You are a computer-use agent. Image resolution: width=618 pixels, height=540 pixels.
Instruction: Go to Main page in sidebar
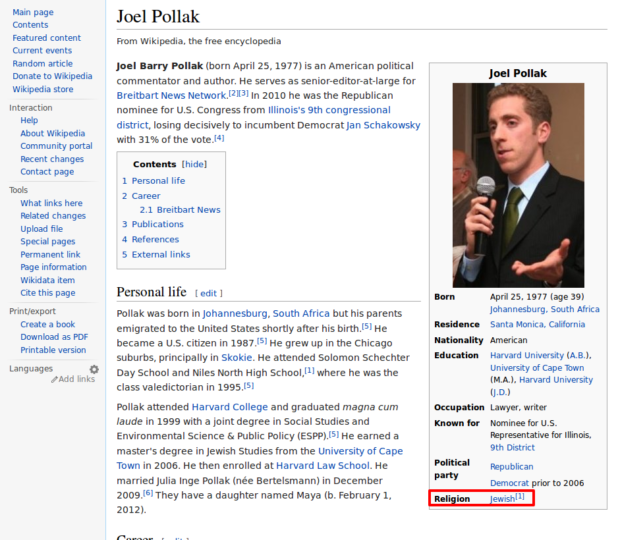pyautogui.click(x=33, y=12)
